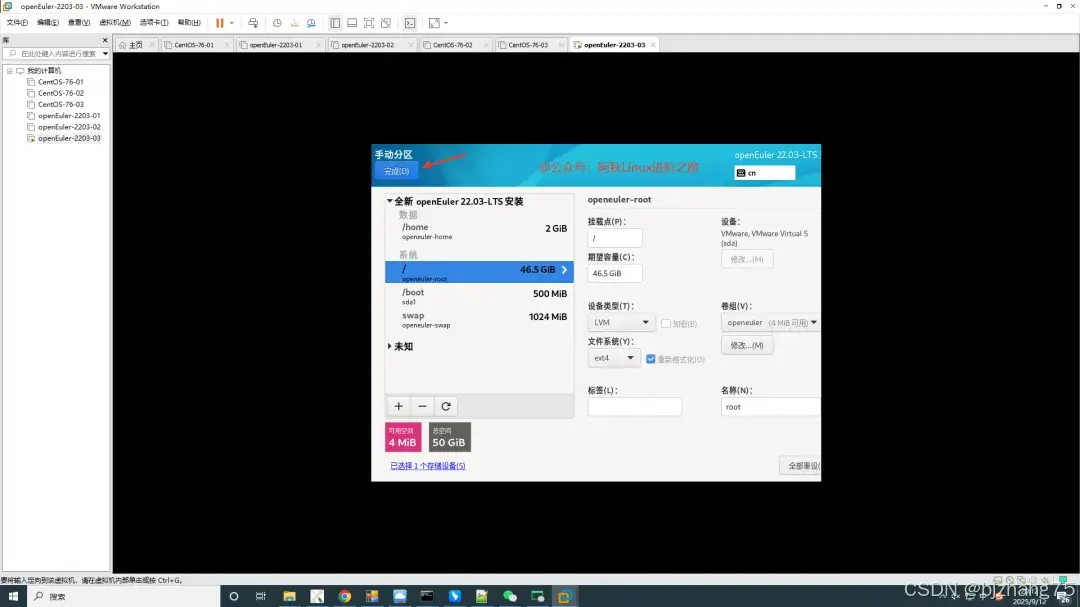Toggle the library sidebar view icon
Image resolution: width=1080 pixels, height=607 pixels.
[x=335, y=23]
